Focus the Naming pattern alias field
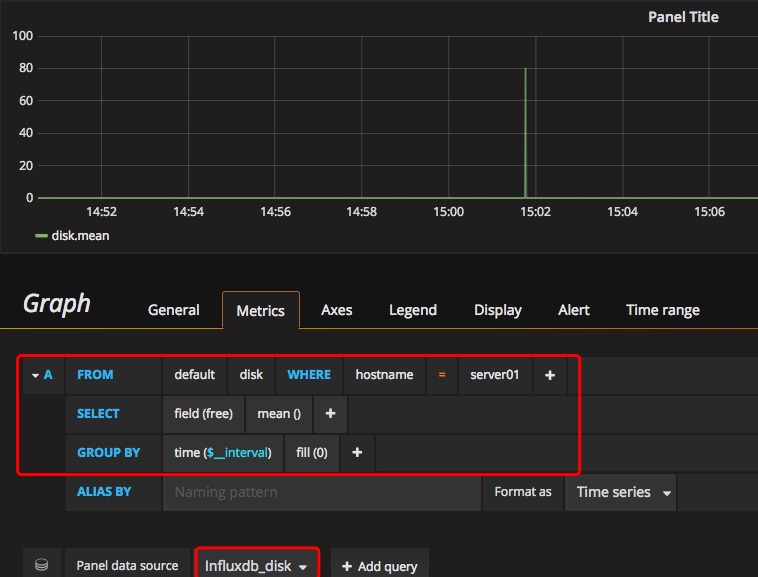Image resolution: width=758 pixels, height=577 pixels. click(x=321, y=492)
